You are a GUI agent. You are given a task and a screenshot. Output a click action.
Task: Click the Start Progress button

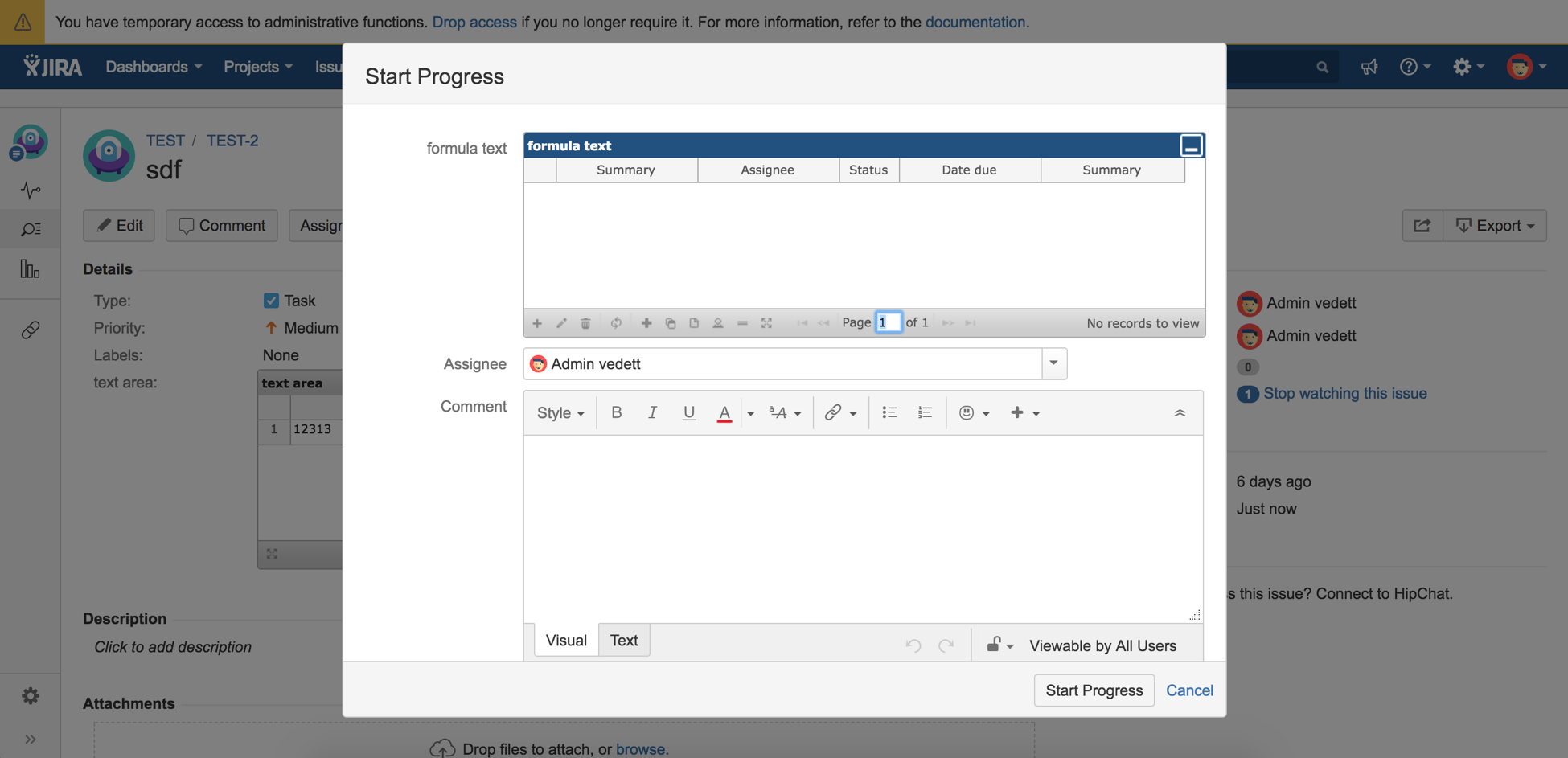click(1094, 690)
